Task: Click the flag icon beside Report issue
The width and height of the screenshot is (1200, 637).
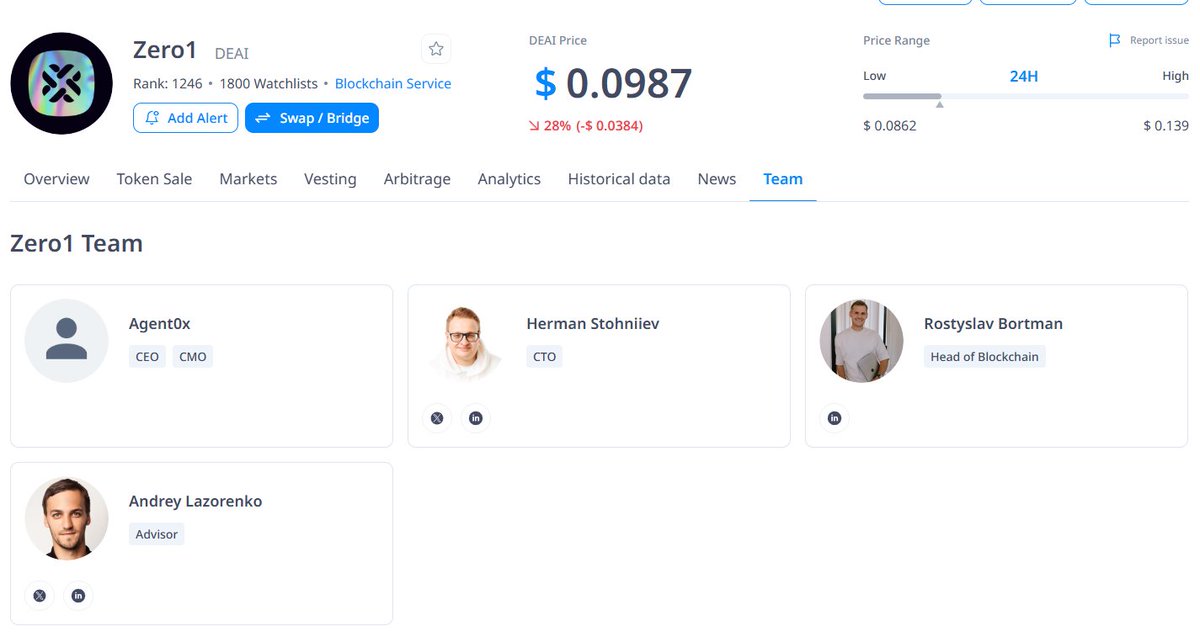Action: click(x=1115, y=41)
